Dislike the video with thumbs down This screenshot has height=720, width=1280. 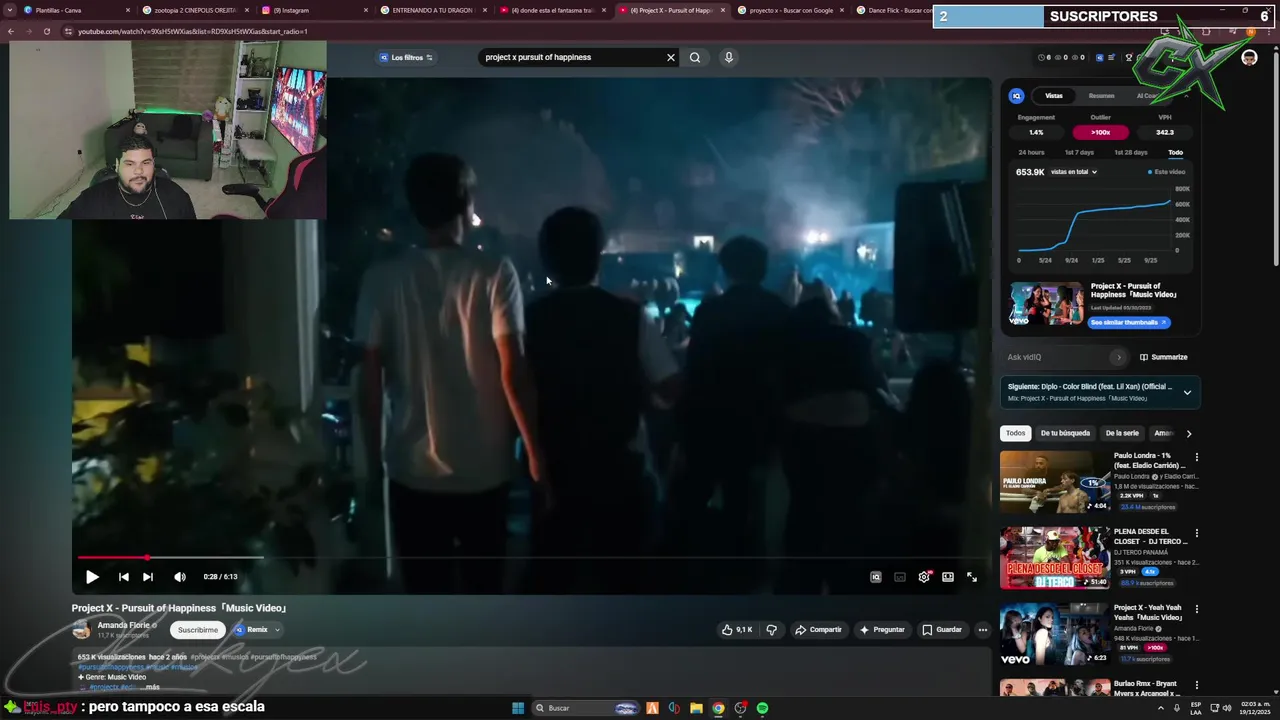tap(771, 630)
